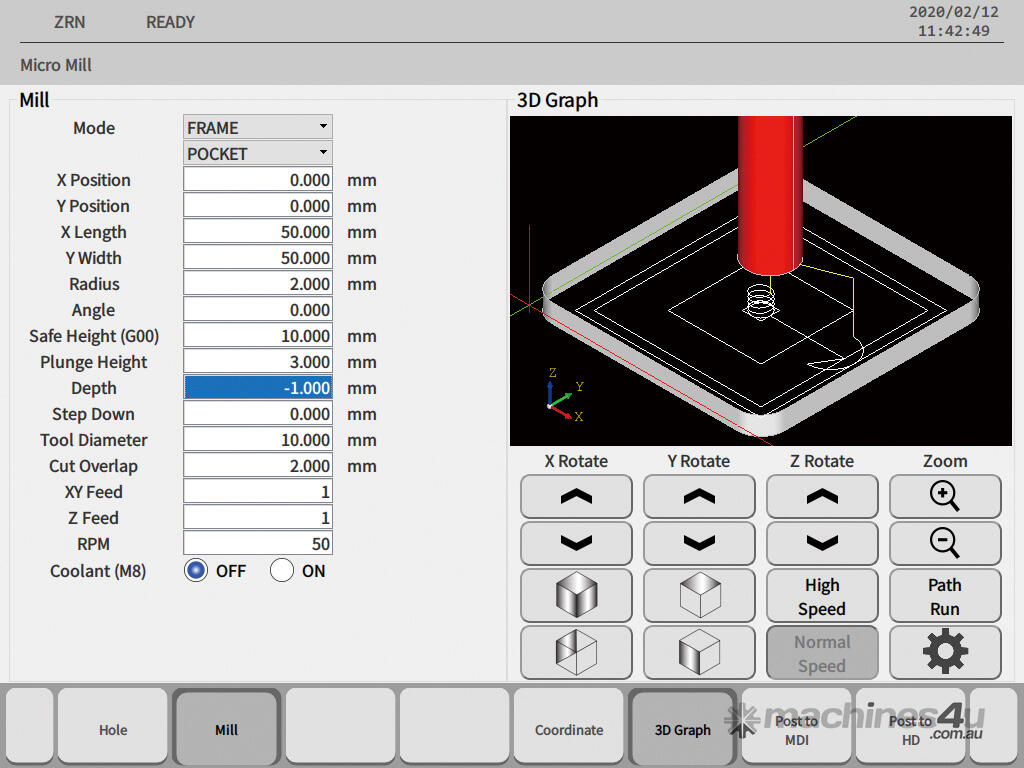Select the fully shaded cube view icon
This screenshot has height=768, width=1024.
click(576, 596)
